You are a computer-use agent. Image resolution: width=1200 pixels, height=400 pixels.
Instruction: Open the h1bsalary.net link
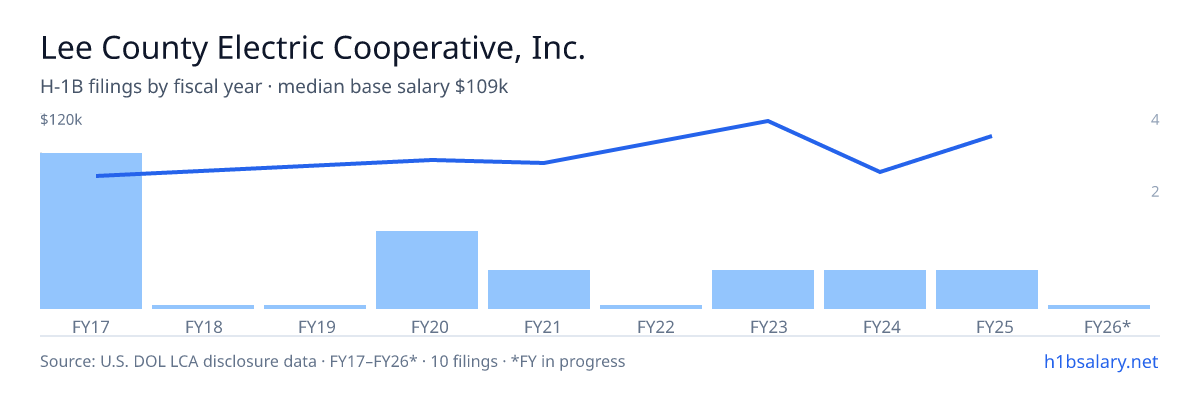coord(1100,361)
